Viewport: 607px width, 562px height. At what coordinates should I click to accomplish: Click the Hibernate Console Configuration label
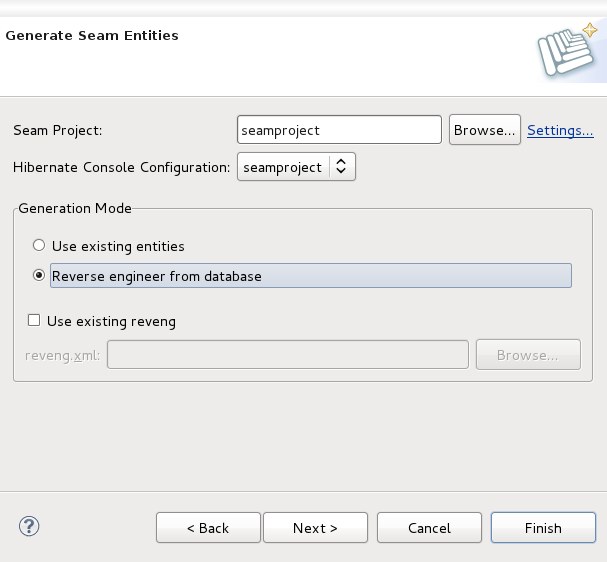(x=121, y=167)
